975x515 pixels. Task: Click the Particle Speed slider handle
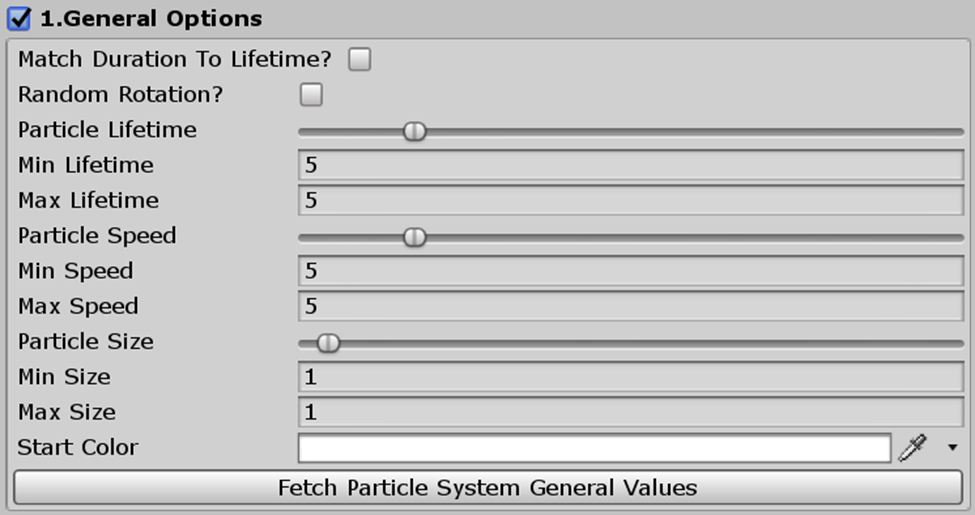click(414, 237)
